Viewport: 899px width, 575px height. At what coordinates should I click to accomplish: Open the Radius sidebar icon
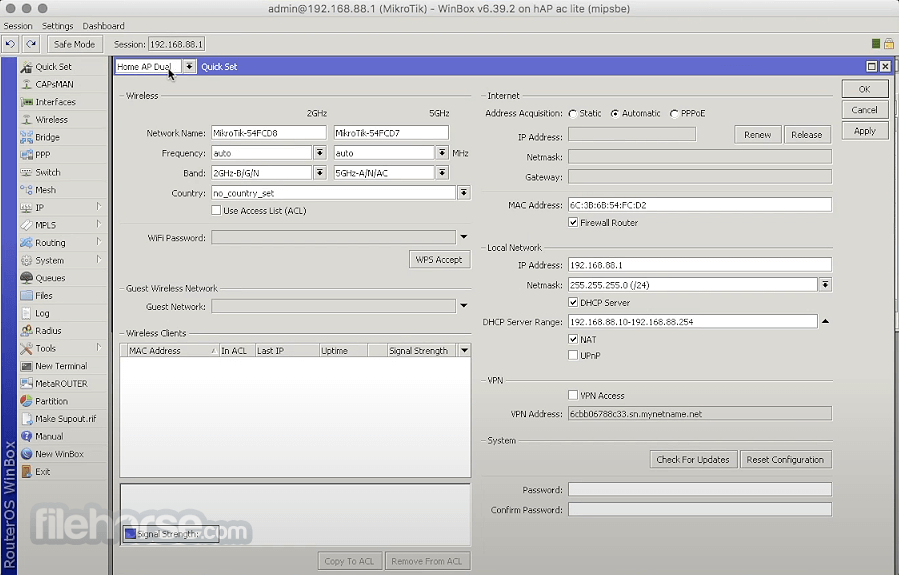click(26, 331)
